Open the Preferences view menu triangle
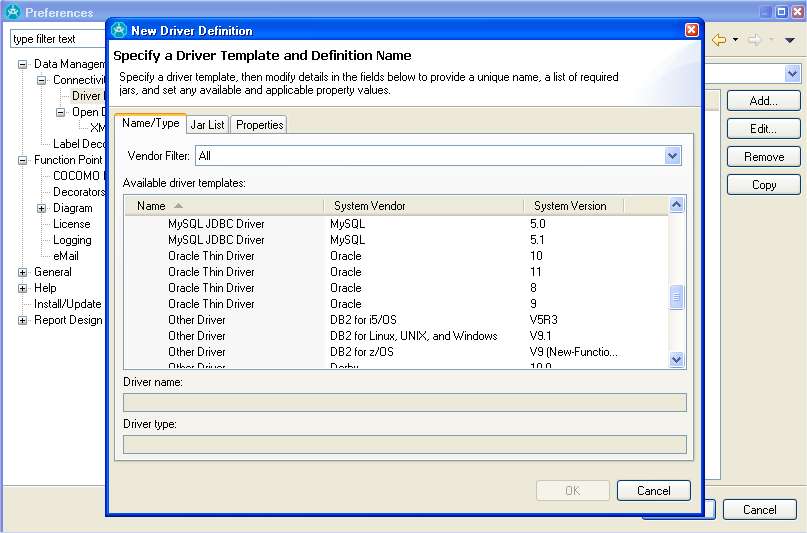807x533 pixels. [790, 40]
